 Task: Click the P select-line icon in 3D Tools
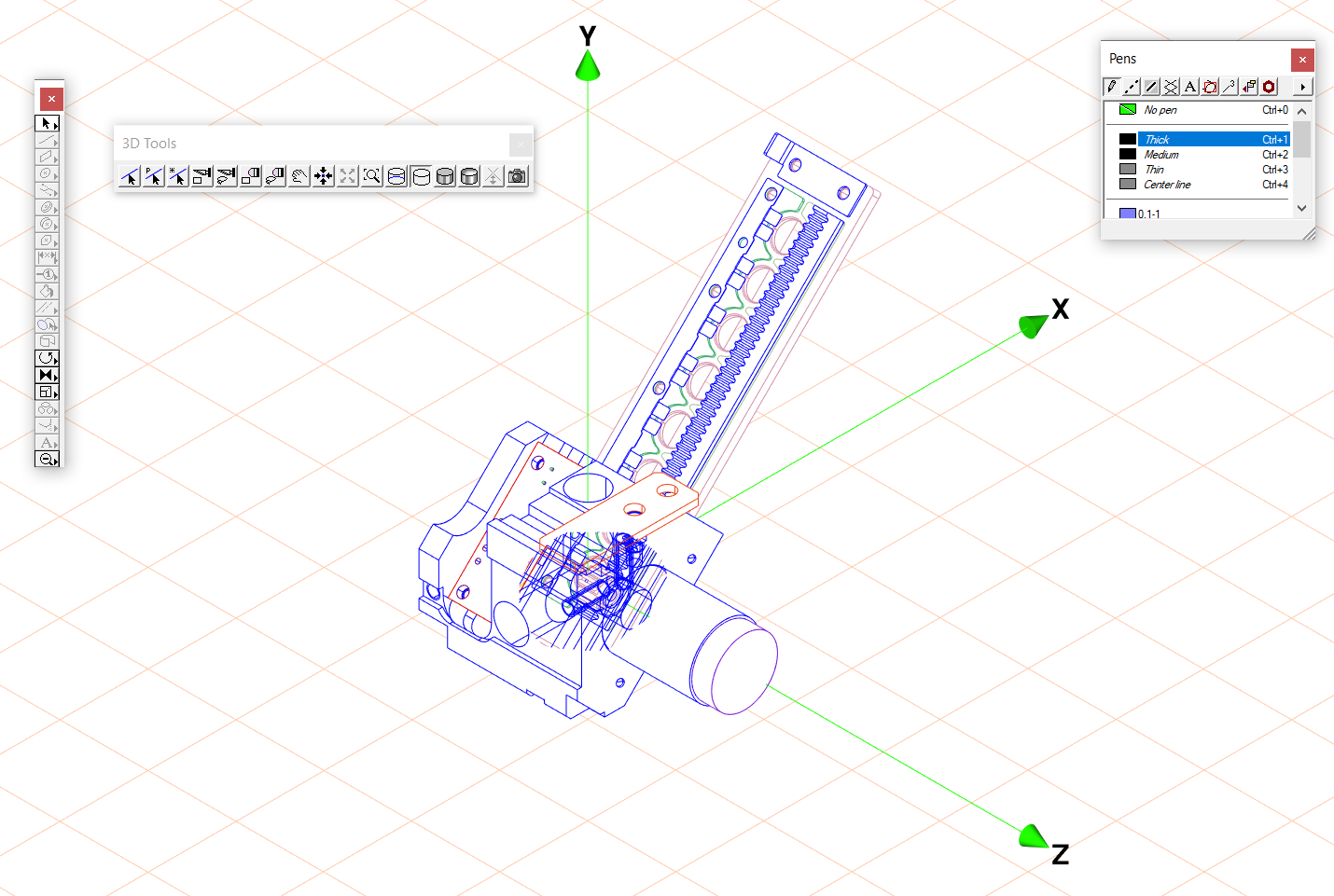[x=154, y=176]
